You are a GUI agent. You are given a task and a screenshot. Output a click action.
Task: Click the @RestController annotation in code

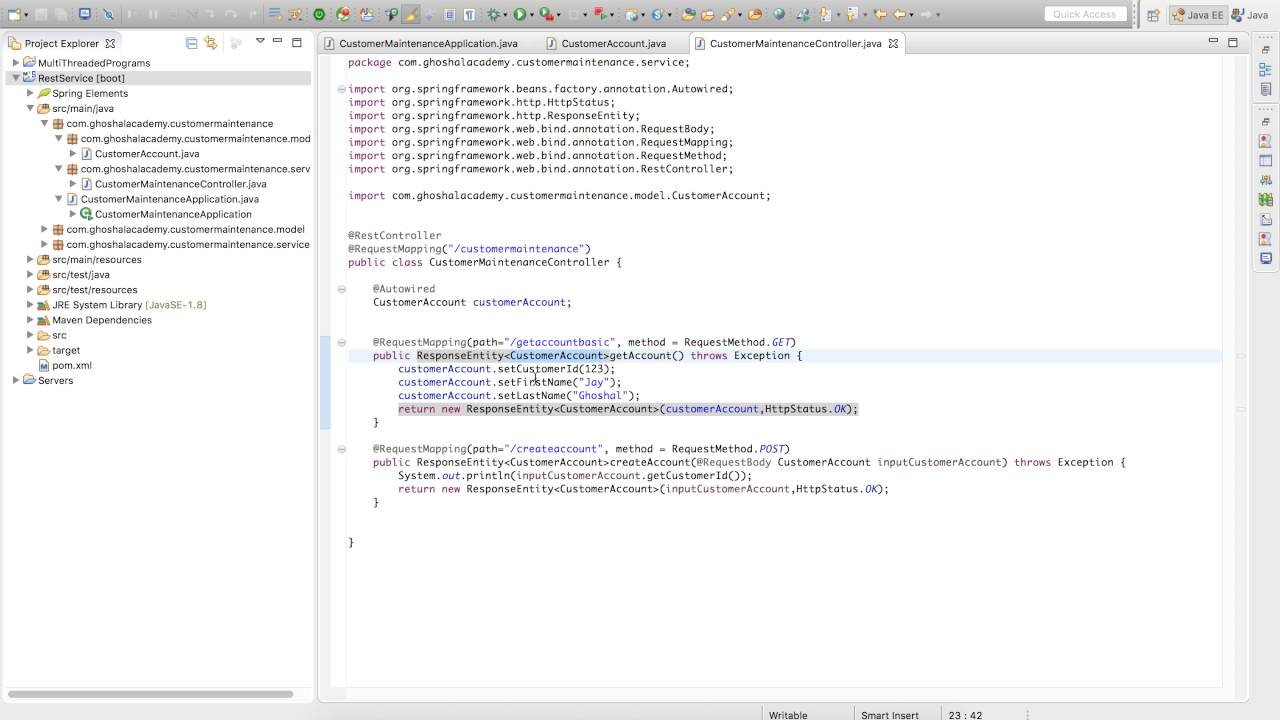(x=394, y=235)
